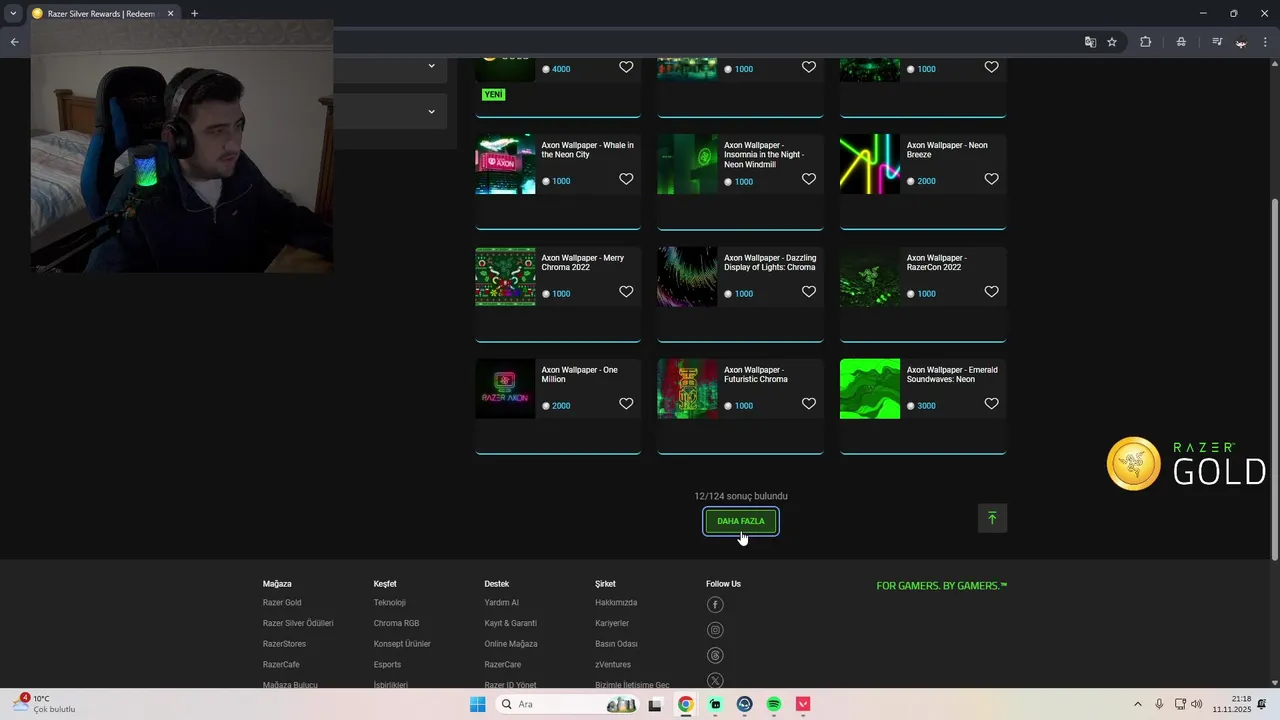Open the zVentures link

[x=613, y=665]
